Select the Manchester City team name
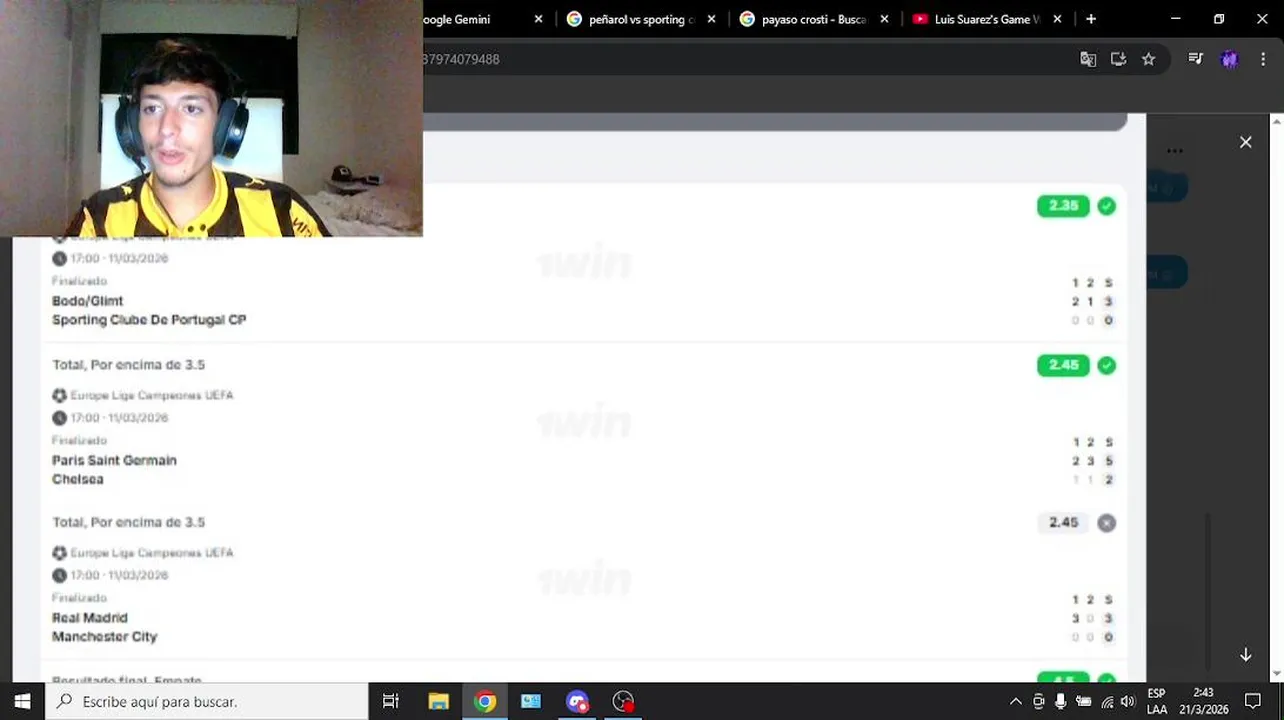The image size is (1284, 720). pyautogui.click(x=105, y=637)
